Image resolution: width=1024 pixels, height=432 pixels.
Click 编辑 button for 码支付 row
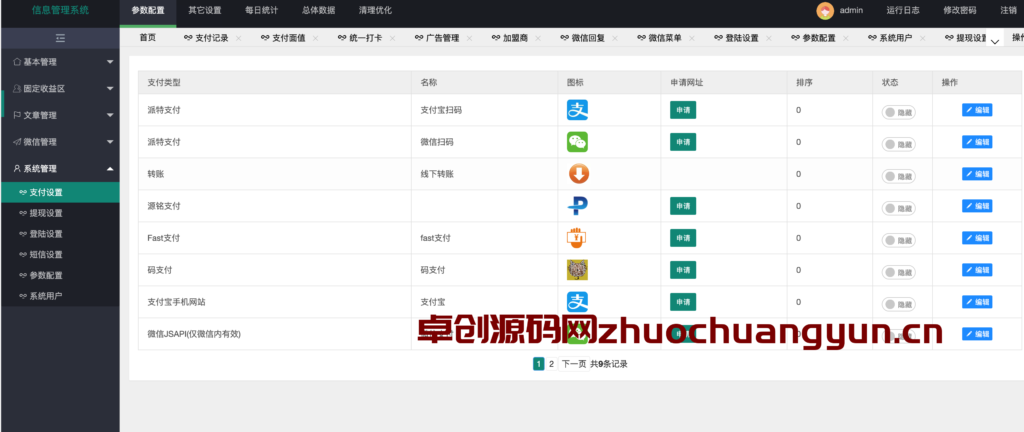(977, 270)
